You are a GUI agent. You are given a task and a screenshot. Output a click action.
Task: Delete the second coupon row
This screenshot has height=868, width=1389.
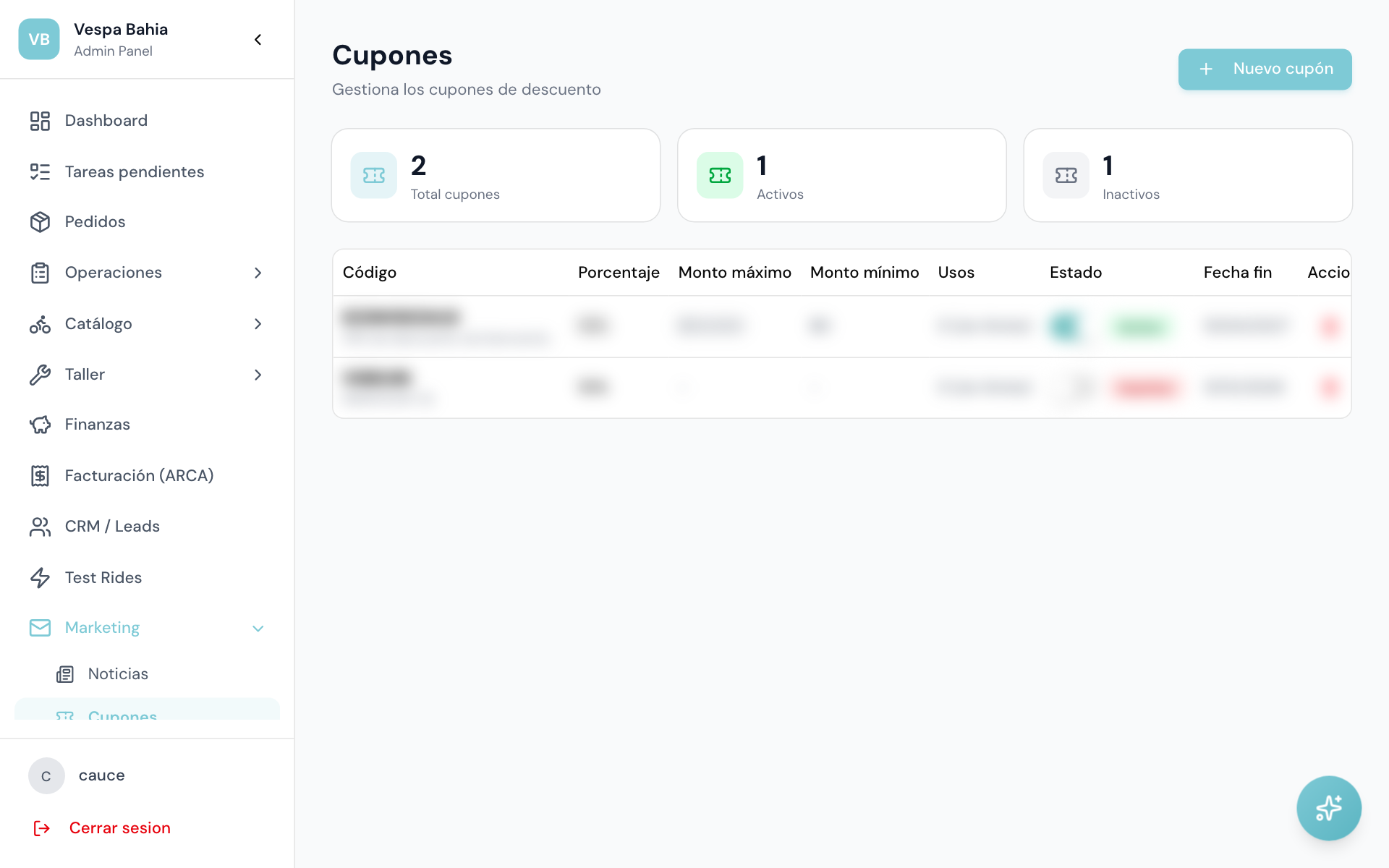click(1330, 388)
